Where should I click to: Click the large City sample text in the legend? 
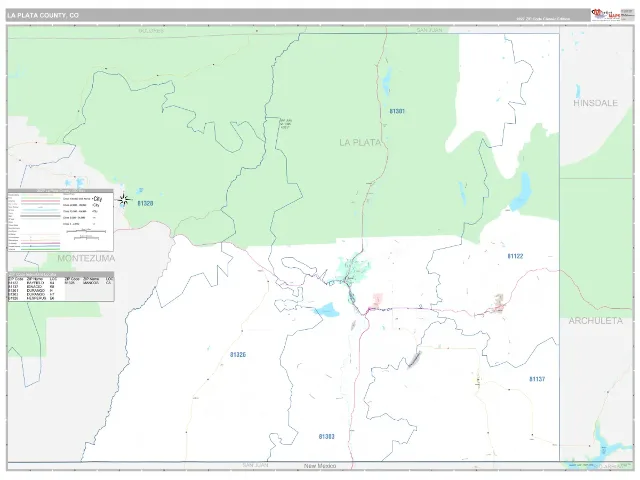[98, 199]
